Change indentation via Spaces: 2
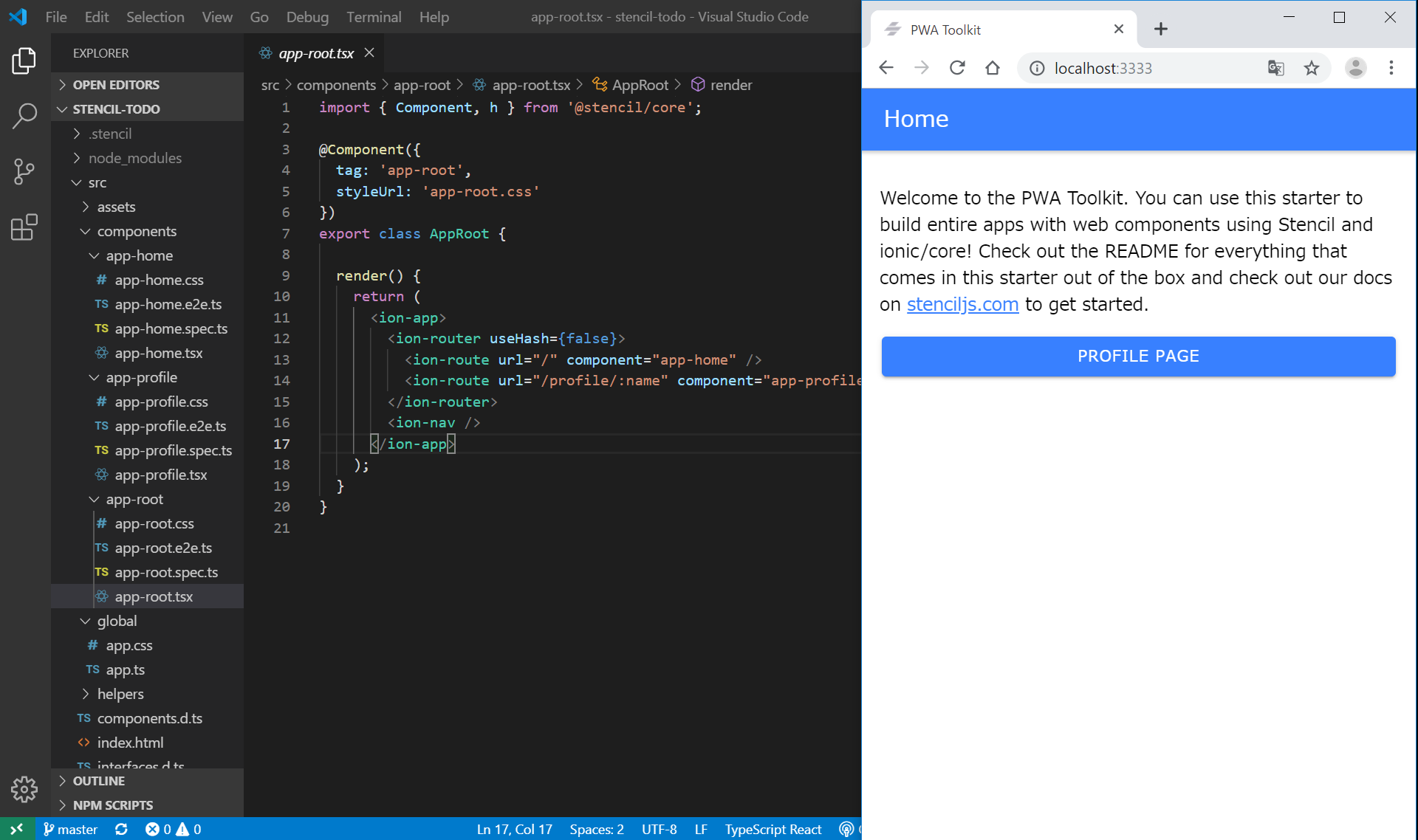Viewport: 1418px width, 840px height. tap(597, 829)
